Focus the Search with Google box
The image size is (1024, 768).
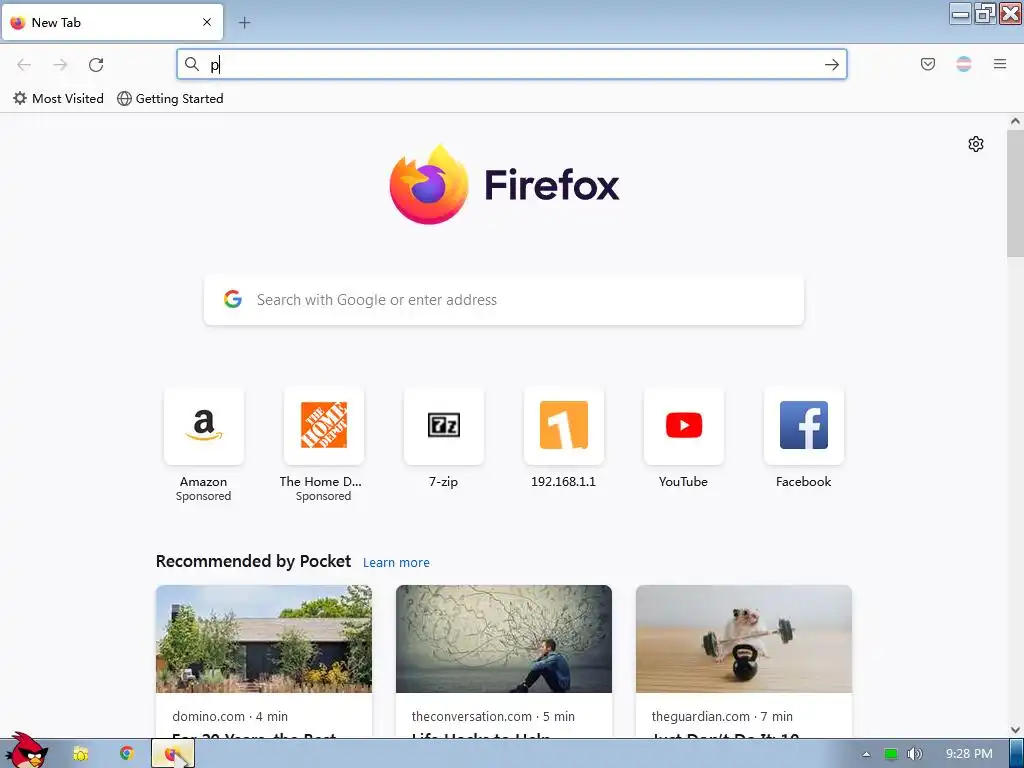pos(504,300)
